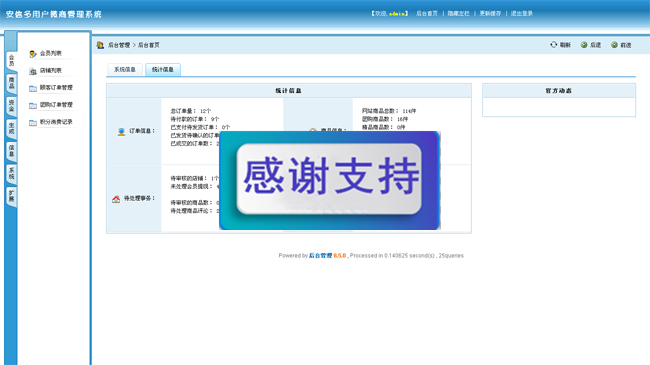
Task: Select the 统计信息 tab
Action: pyautogui.click(x=163, y=70)
